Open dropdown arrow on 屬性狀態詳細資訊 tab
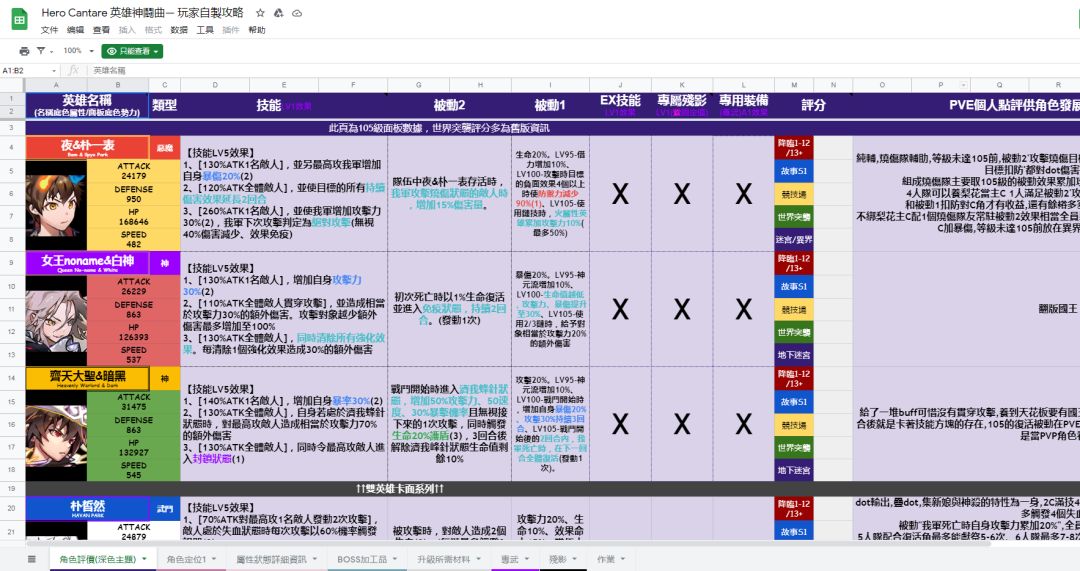This screenshot has width=1080, height=571. pyautogui.click(x=315, y=559)
